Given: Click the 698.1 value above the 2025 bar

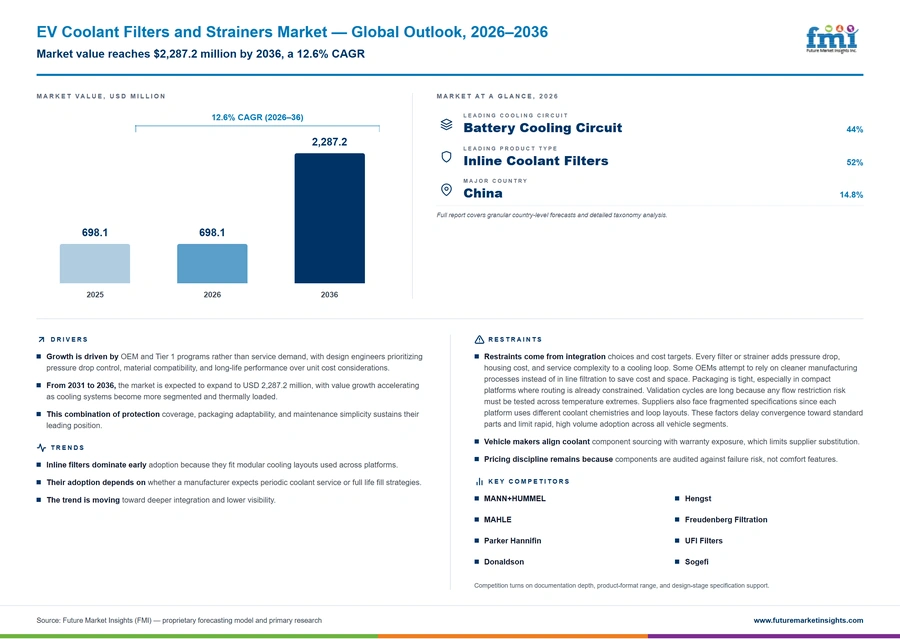Looking at the screenshot, I should [95, 233].
